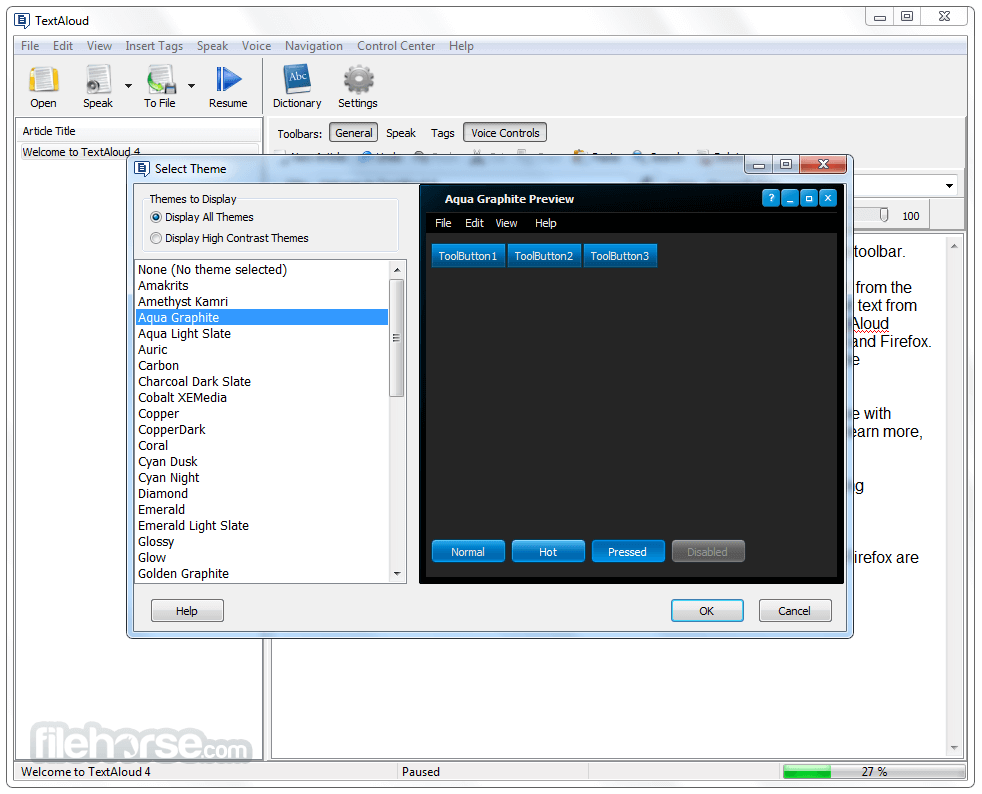Select the Carbon theme

click(262, 366)
